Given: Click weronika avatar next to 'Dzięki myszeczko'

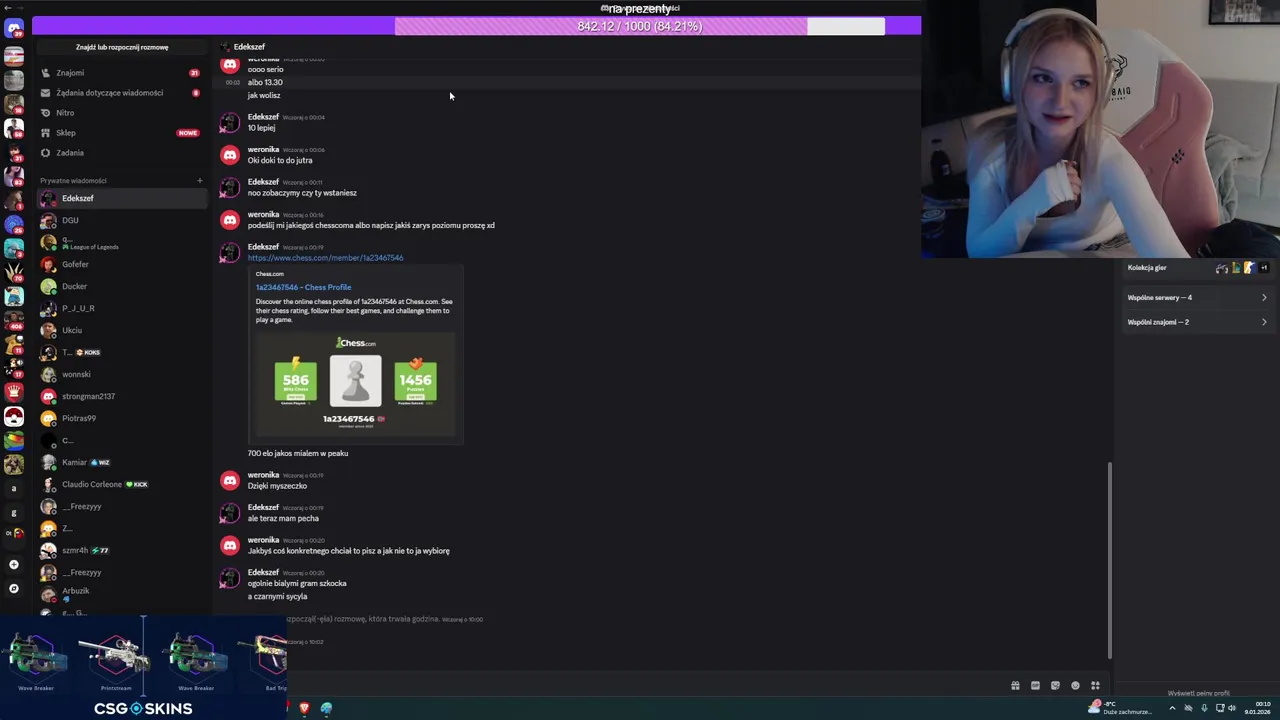Looking at the screenshot, I should click(x=230, y=480).
